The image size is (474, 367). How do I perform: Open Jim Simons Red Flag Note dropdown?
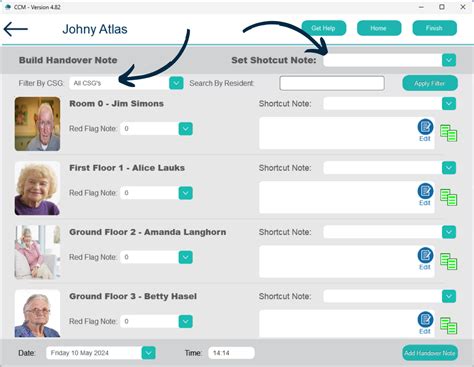point(186,129)
